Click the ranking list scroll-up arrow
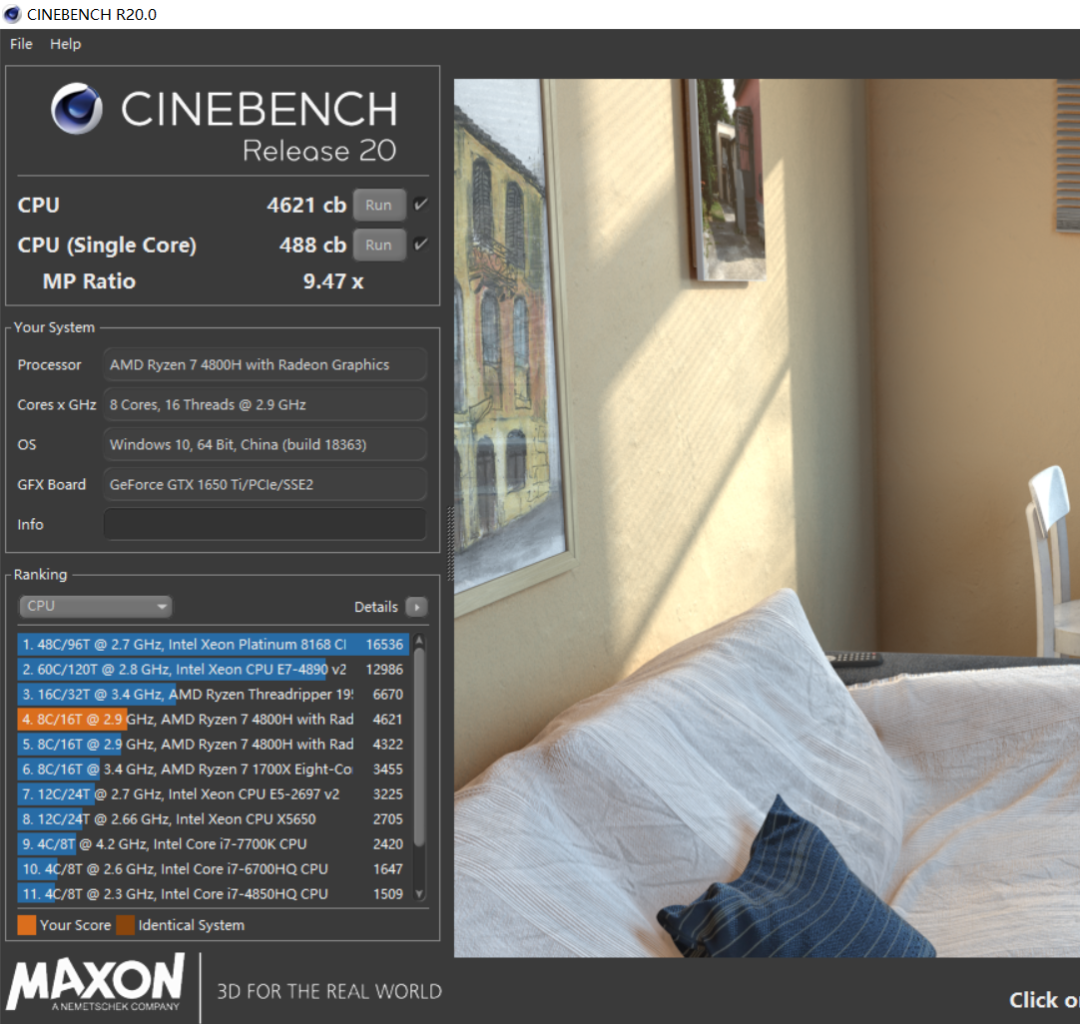Screen dimensions: 1080x1024 419,640
